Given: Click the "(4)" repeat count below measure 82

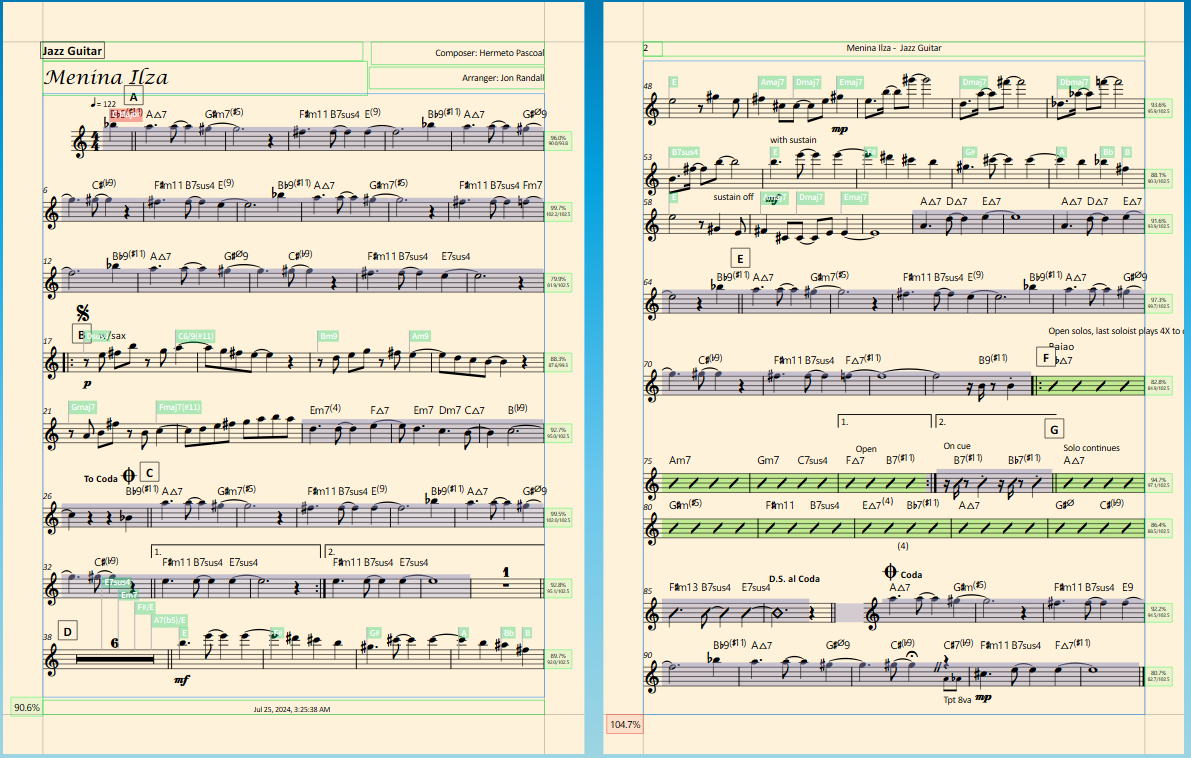Looking at the screenshot, I should tap(902, 545).
